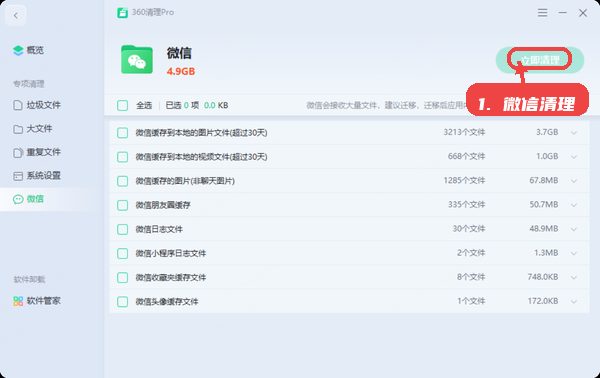Expand the 172.0KB 头像缓存 row

point(574,301)
